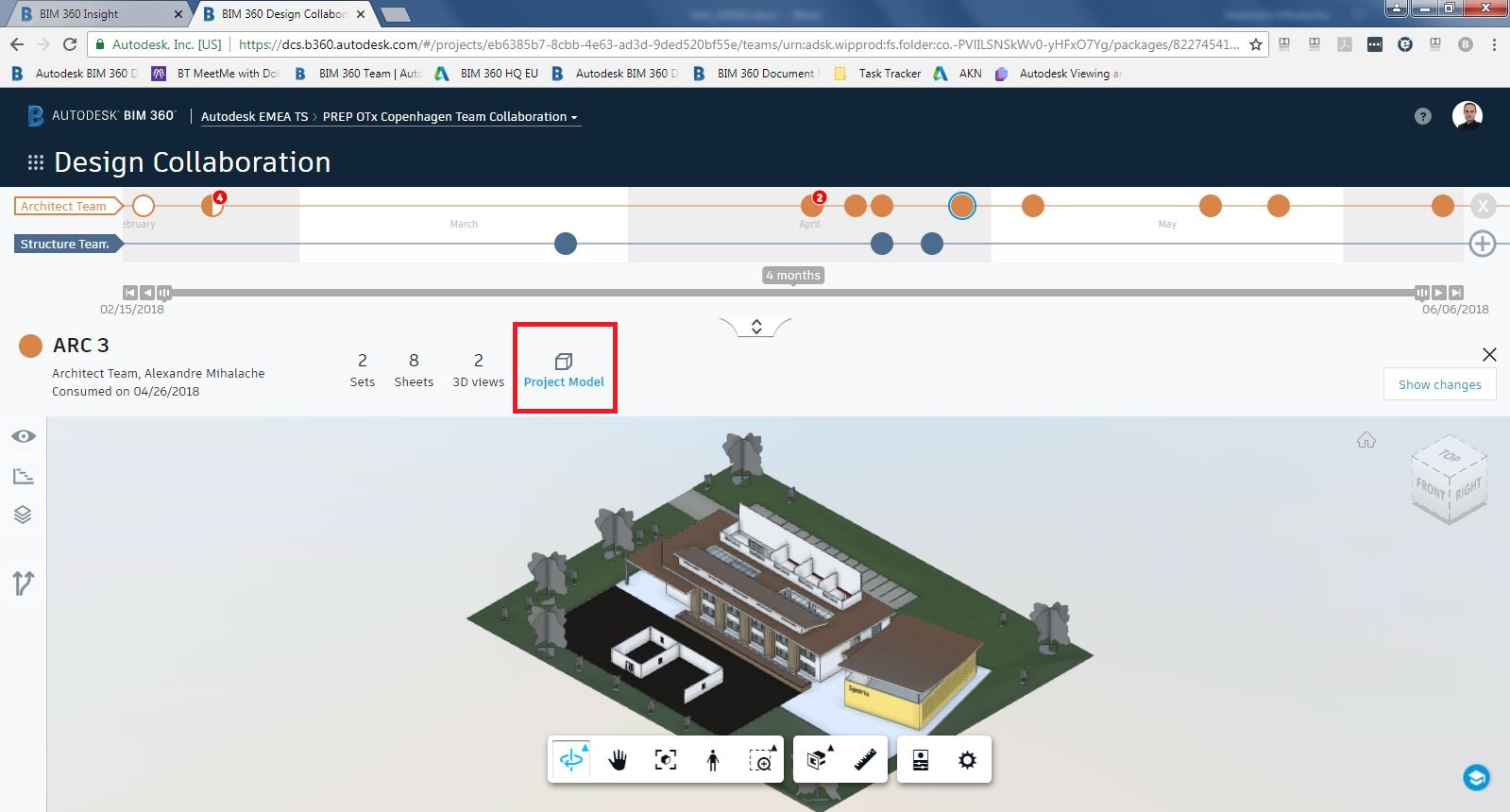Select the last Architect package marker
Image resolution: width=1510 pixels, height=812 pixels.
click(x=1442, y=206)
